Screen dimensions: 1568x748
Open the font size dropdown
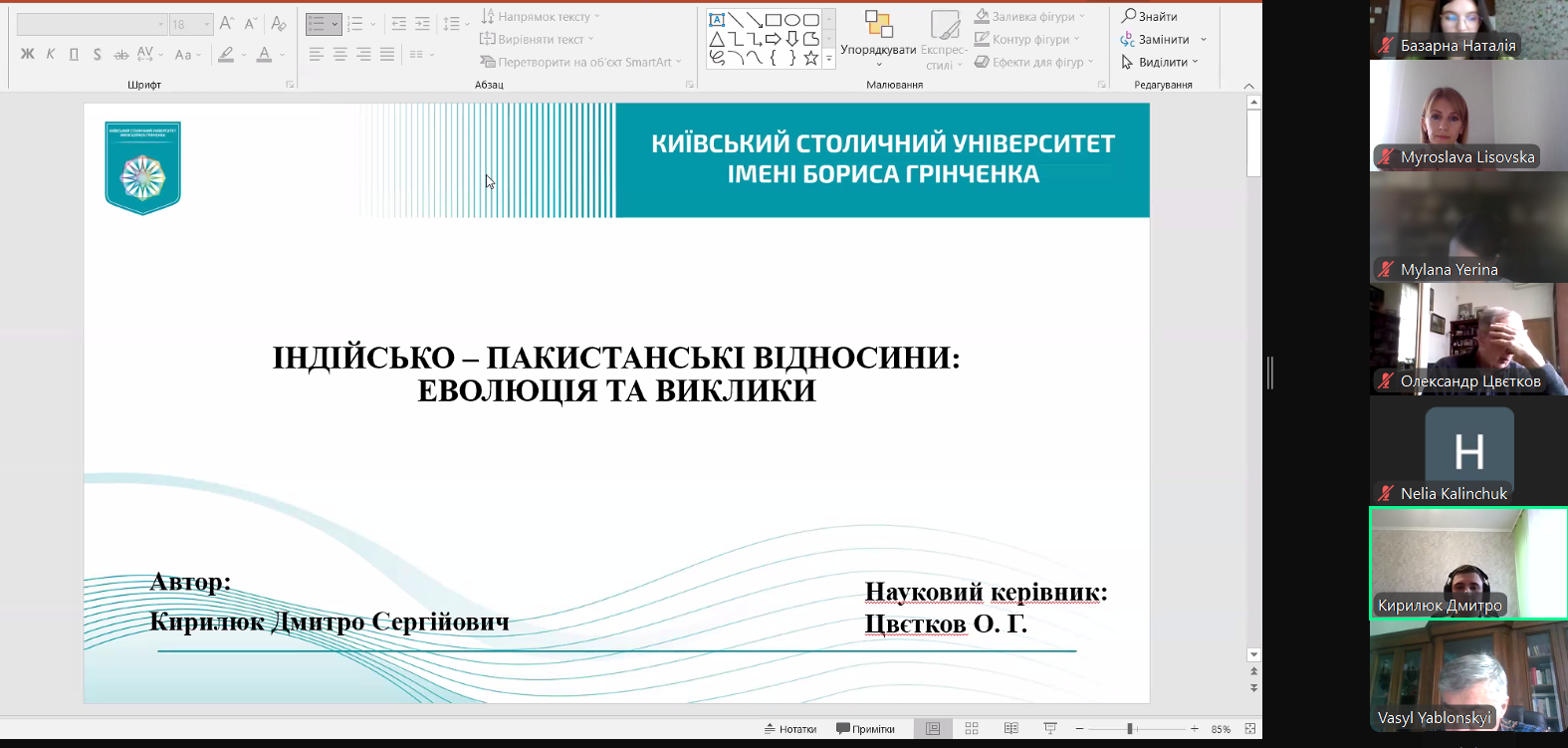pos(207,24)
